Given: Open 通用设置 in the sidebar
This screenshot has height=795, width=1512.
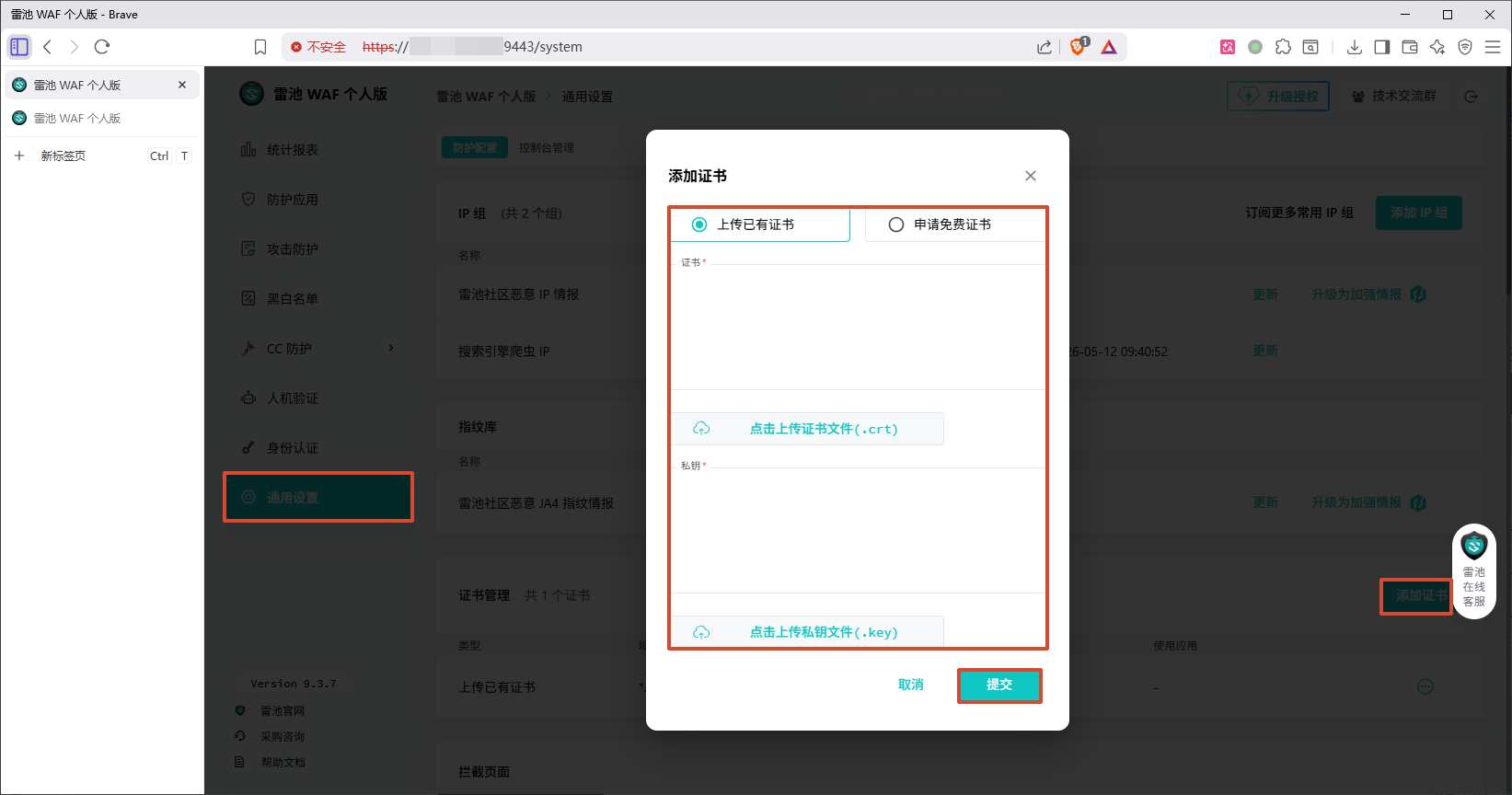Looking at the screenshot, I should tap(318, 498).
